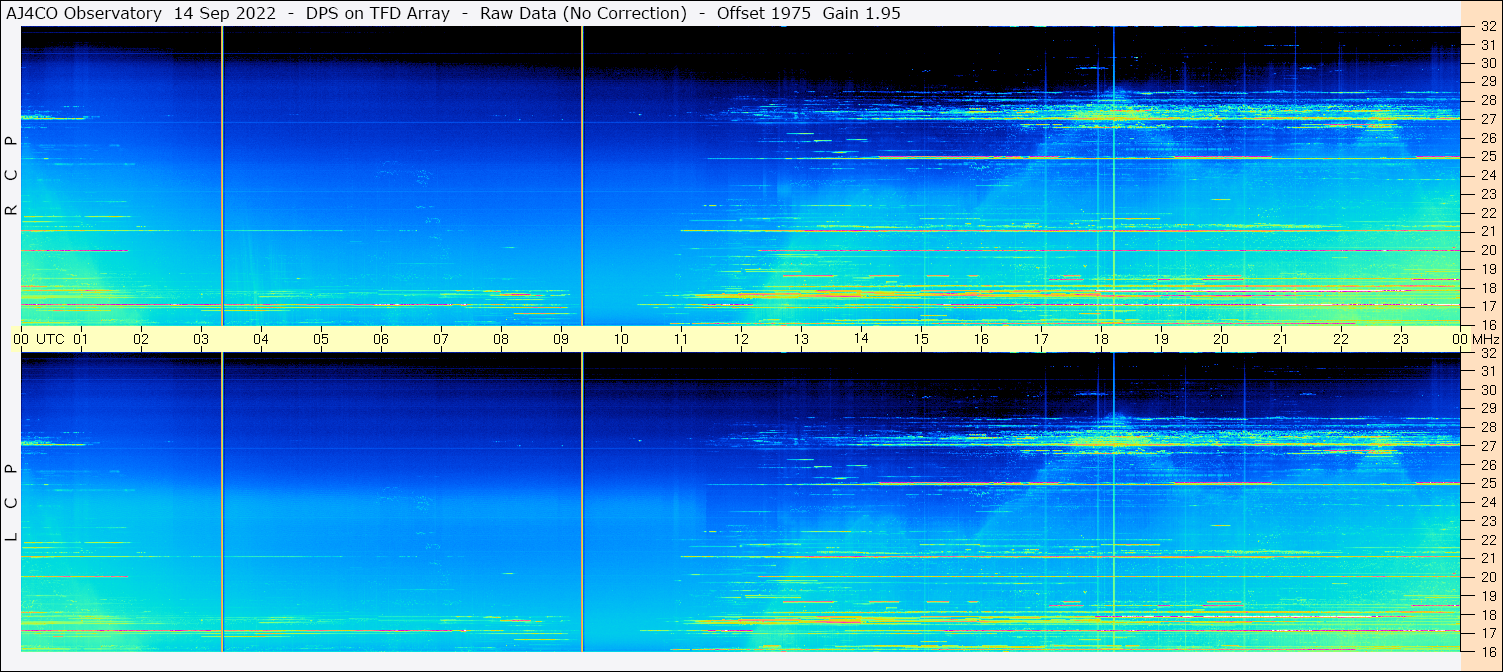
Task: Click the 18 UTC time axis label
Action: pos(1101,339)
